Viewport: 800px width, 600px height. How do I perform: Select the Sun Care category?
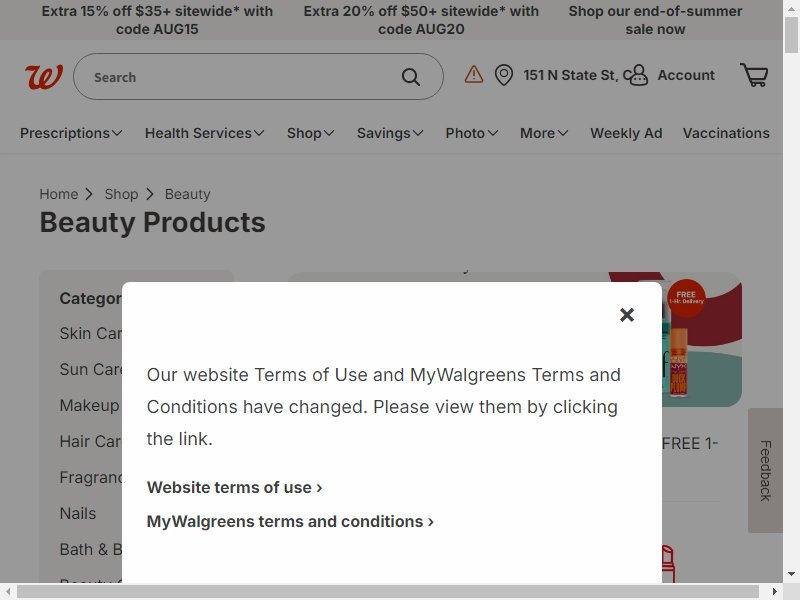pos(91,369)
